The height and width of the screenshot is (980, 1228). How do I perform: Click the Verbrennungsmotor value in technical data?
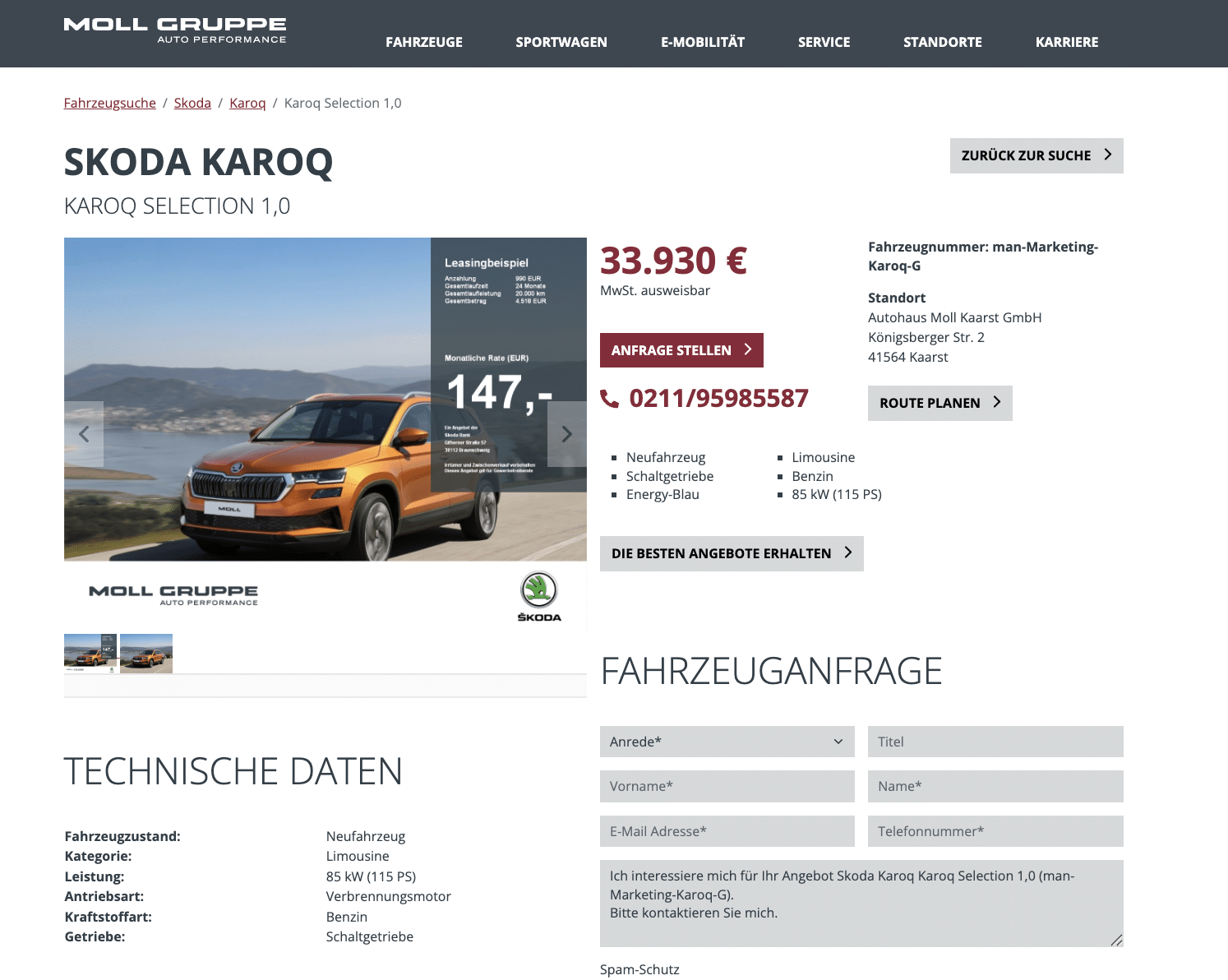[389, 896]
